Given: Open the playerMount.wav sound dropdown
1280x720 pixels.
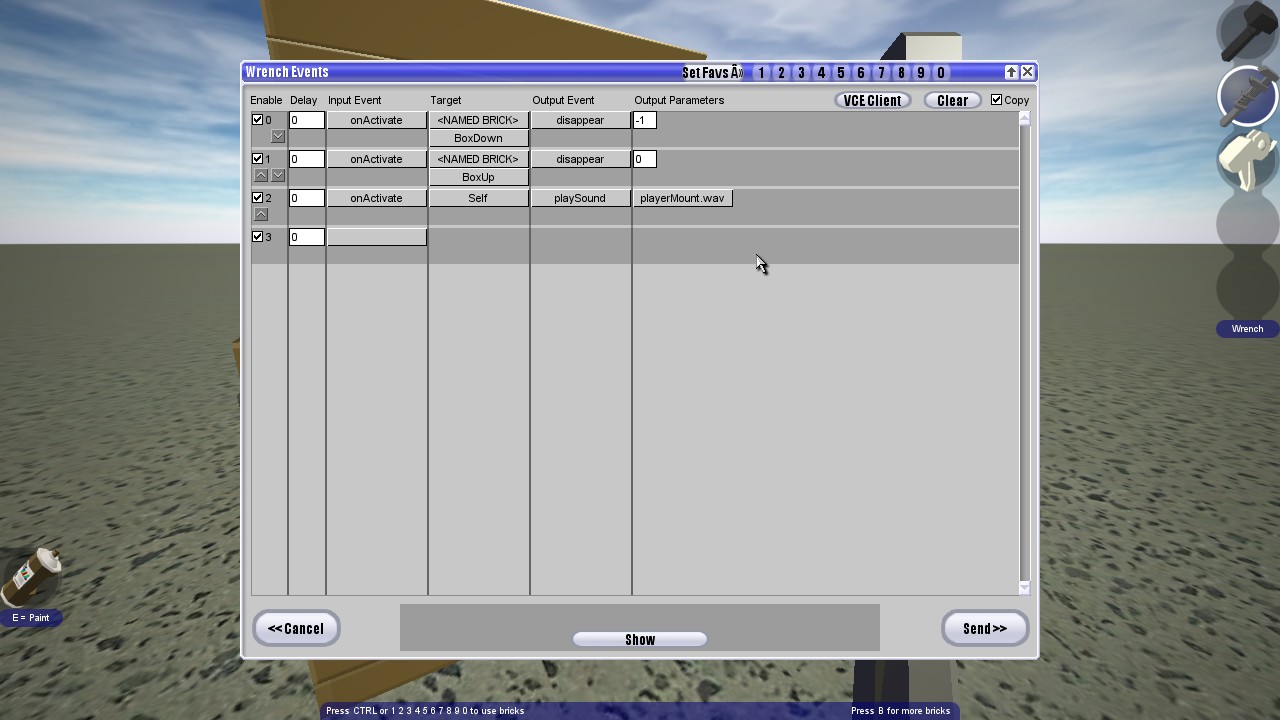Looking at the screenshot, I should coord(682,198).
